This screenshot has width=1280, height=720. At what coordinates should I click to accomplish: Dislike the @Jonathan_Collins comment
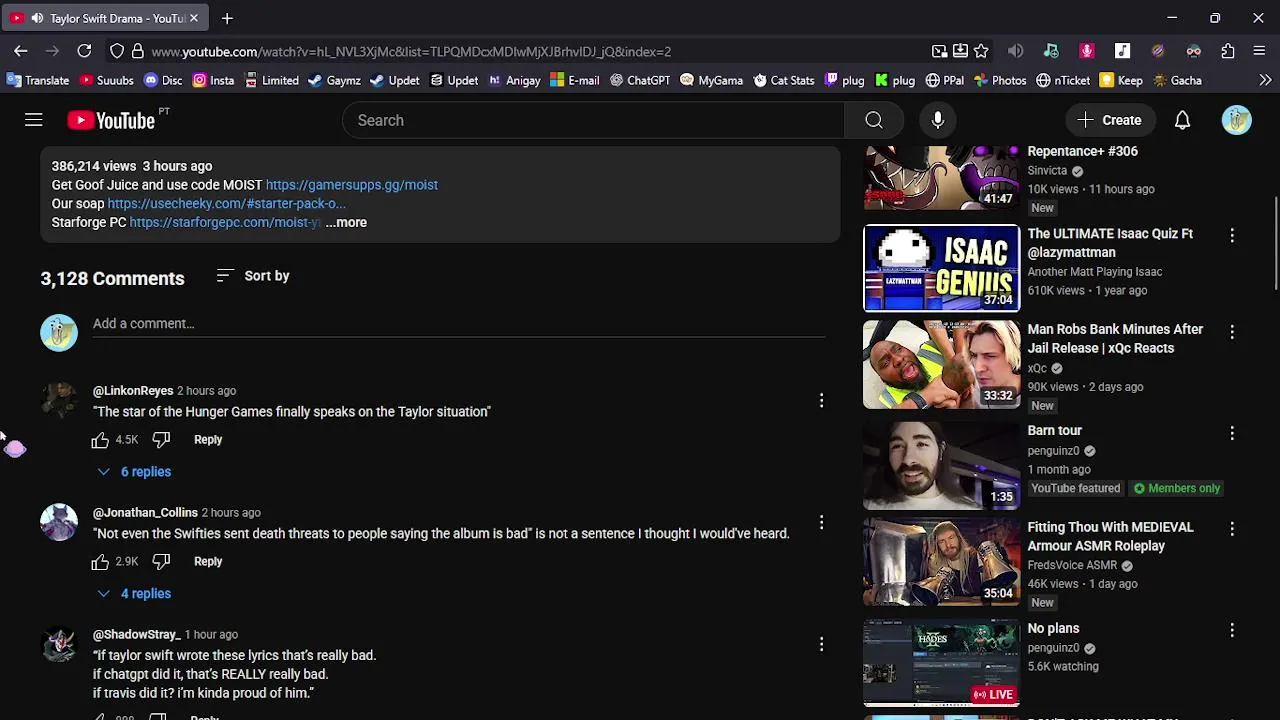coord(161,562)
